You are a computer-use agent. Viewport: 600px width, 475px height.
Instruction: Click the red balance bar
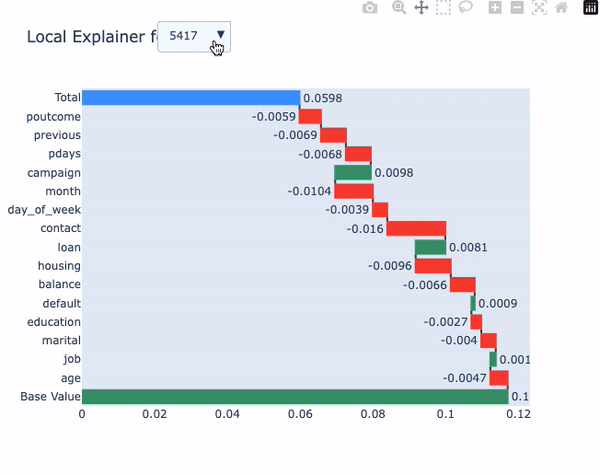(463, 284)
